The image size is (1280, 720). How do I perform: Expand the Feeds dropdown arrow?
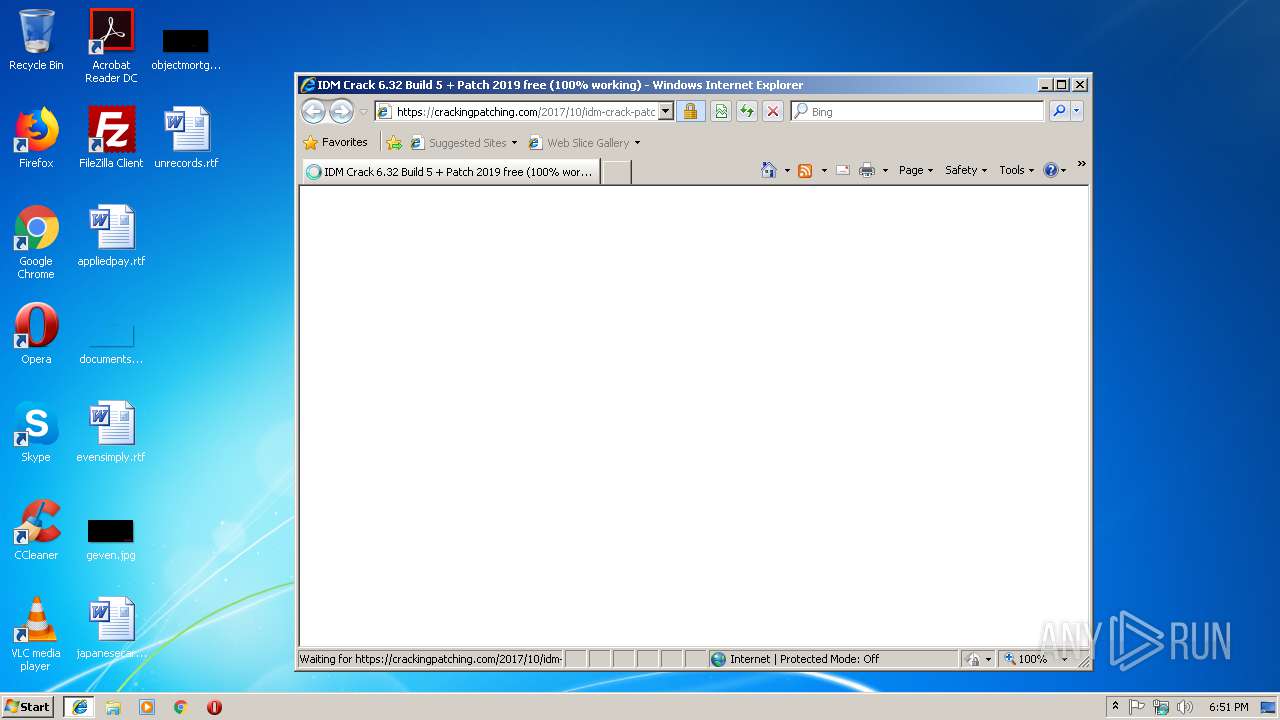pos(824,170)
